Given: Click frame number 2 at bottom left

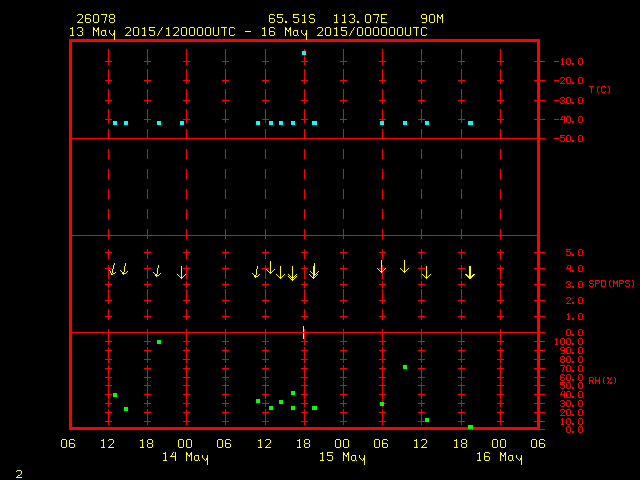Looking at the screenshot, I should point(19,472).
